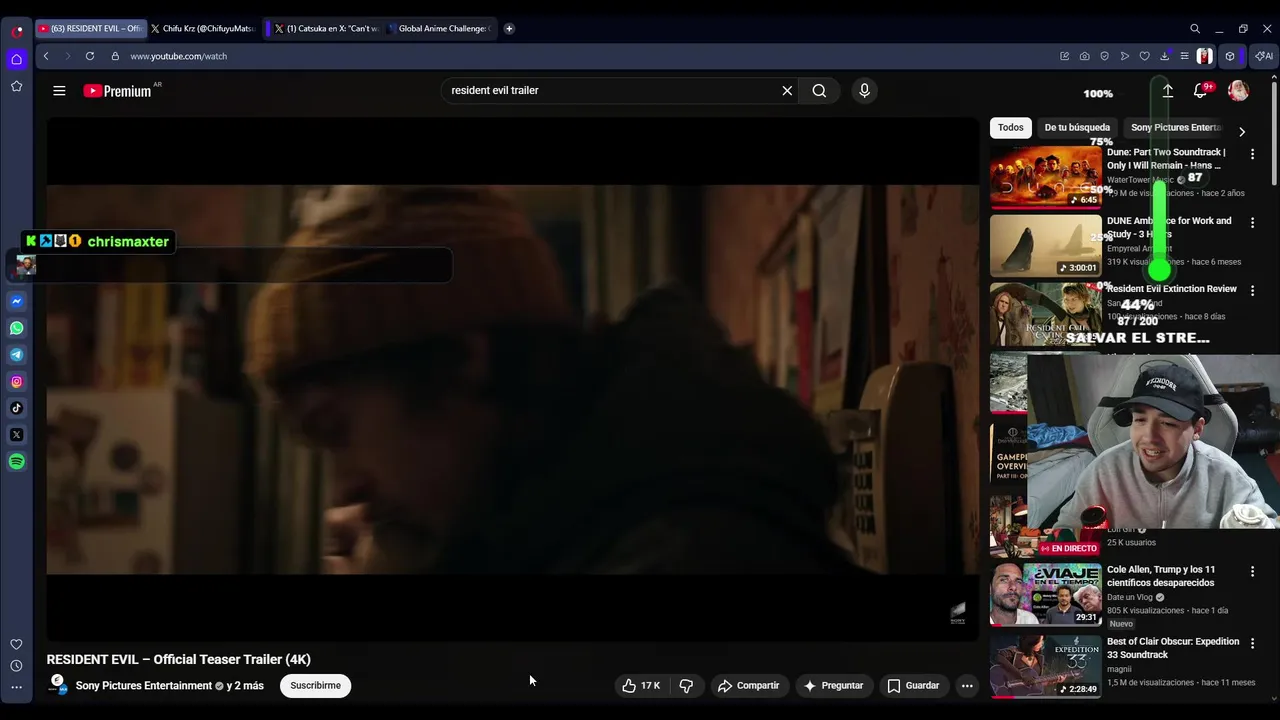
Task: Open Messenger in Opera sidebar
Action: (x=17, y=301)
